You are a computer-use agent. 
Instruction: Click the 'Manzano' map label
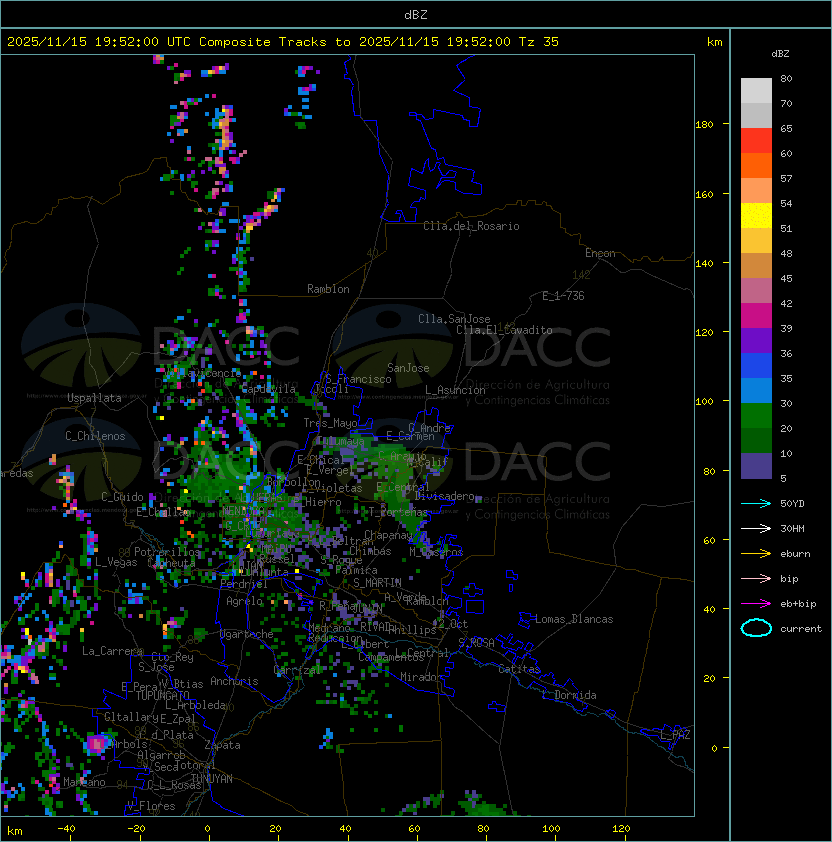click(x=84, y=782)
